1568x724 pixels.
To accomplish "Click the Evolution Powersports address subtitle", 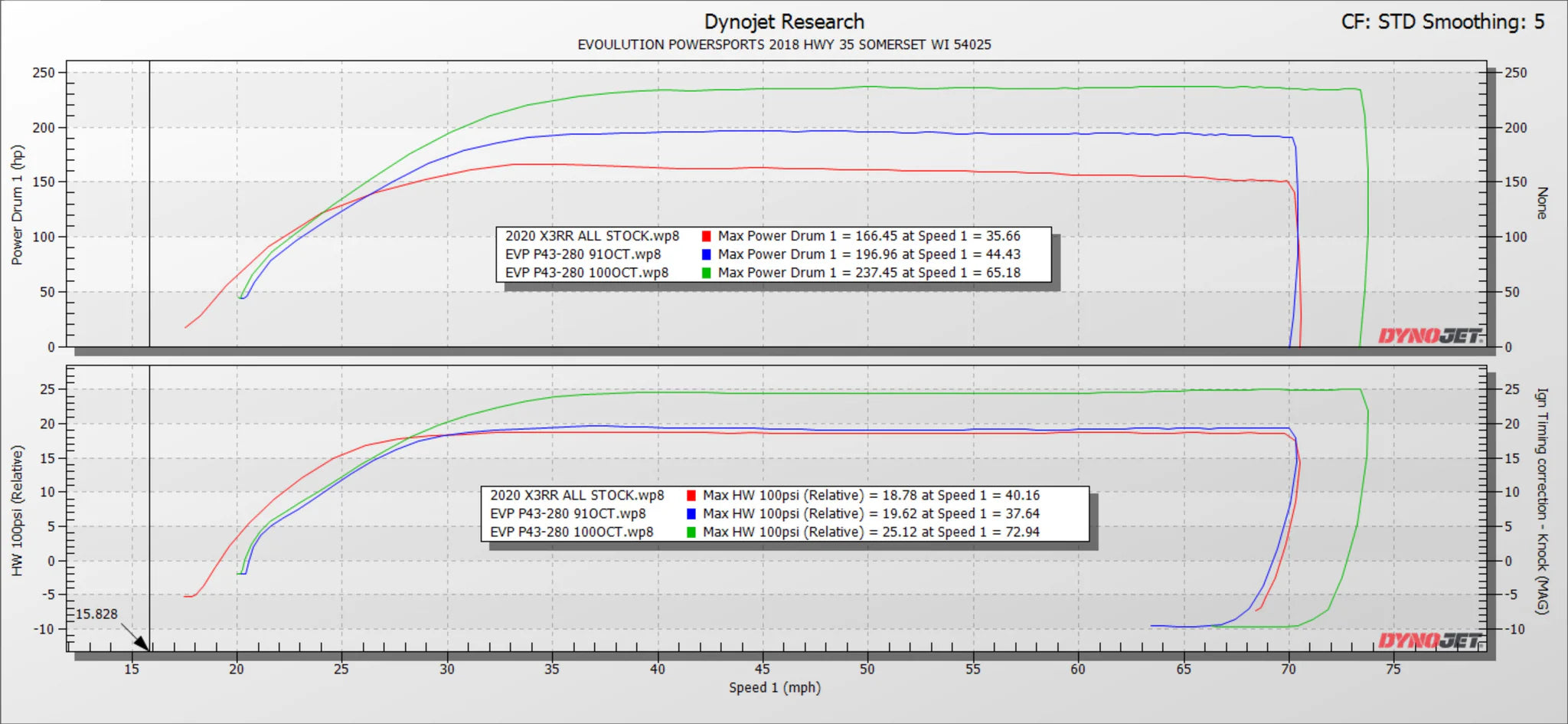I will tap(784, 44).
